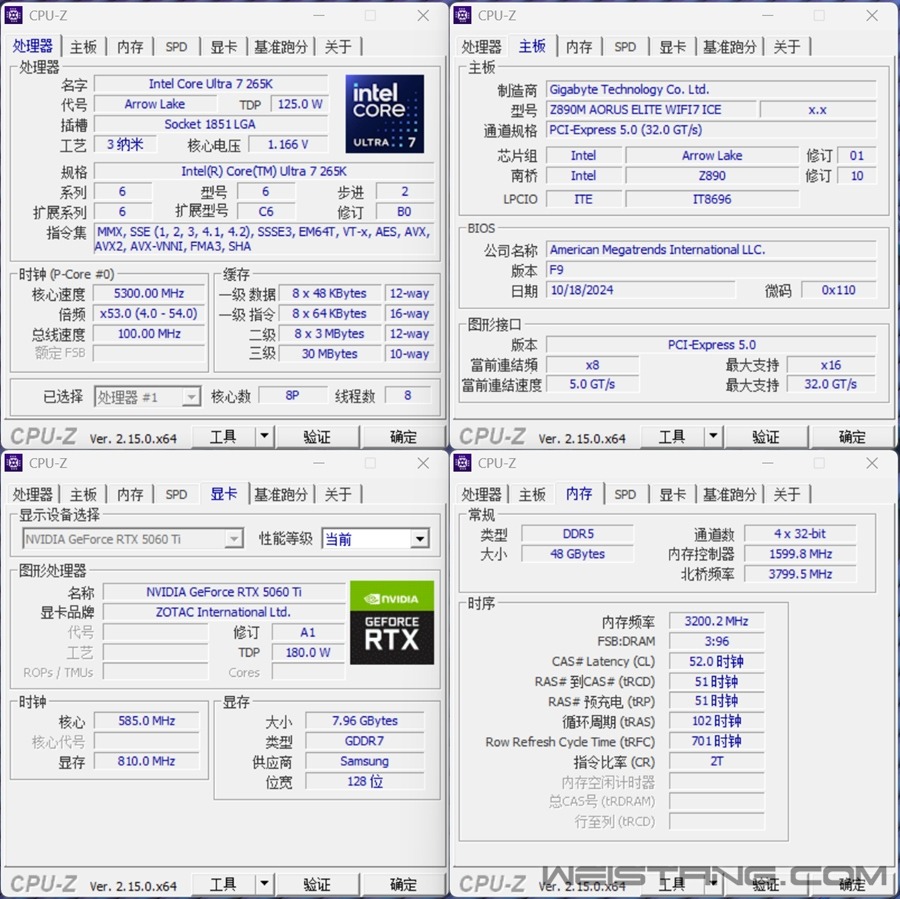Minimize the mainboard CPU-Z window
The width and height of the screenshot is (900, 899).
click(x=768, y=16)
